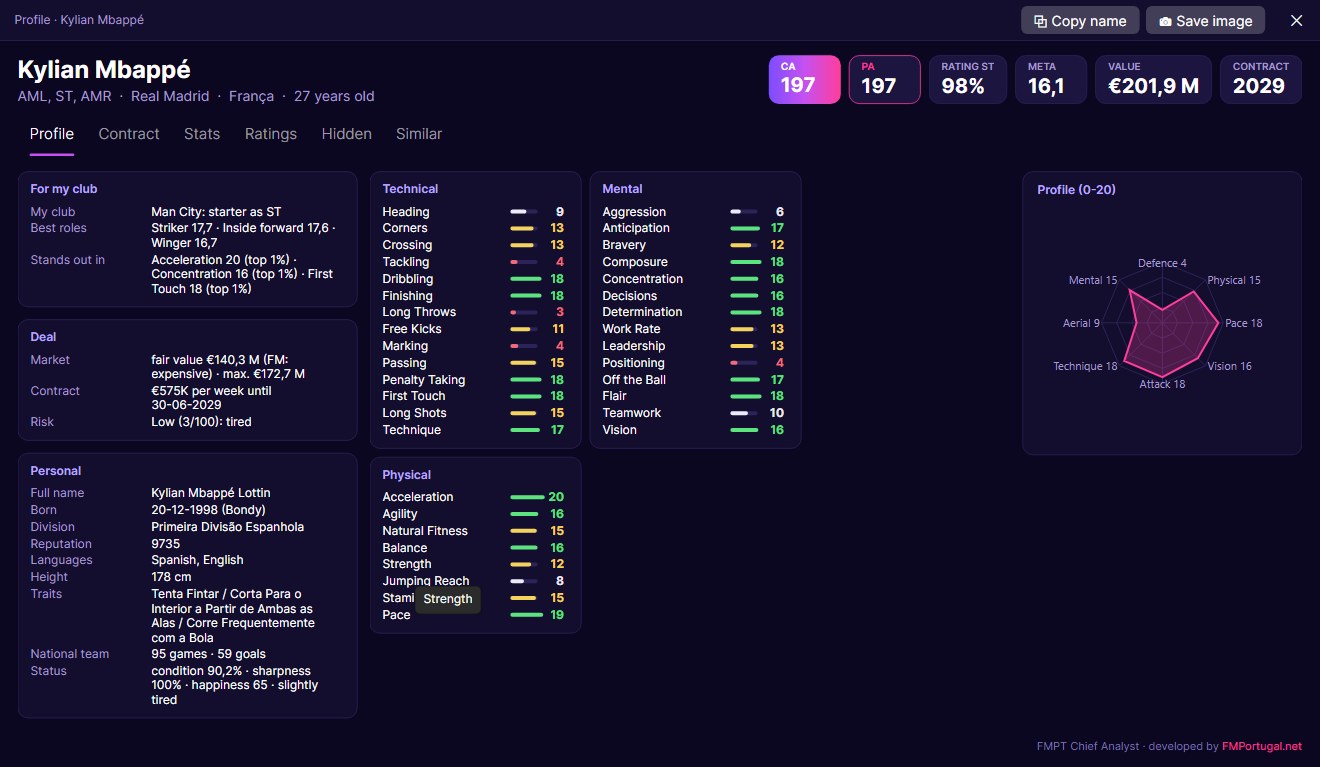Click the Jumping Reach label

point(426,581)
